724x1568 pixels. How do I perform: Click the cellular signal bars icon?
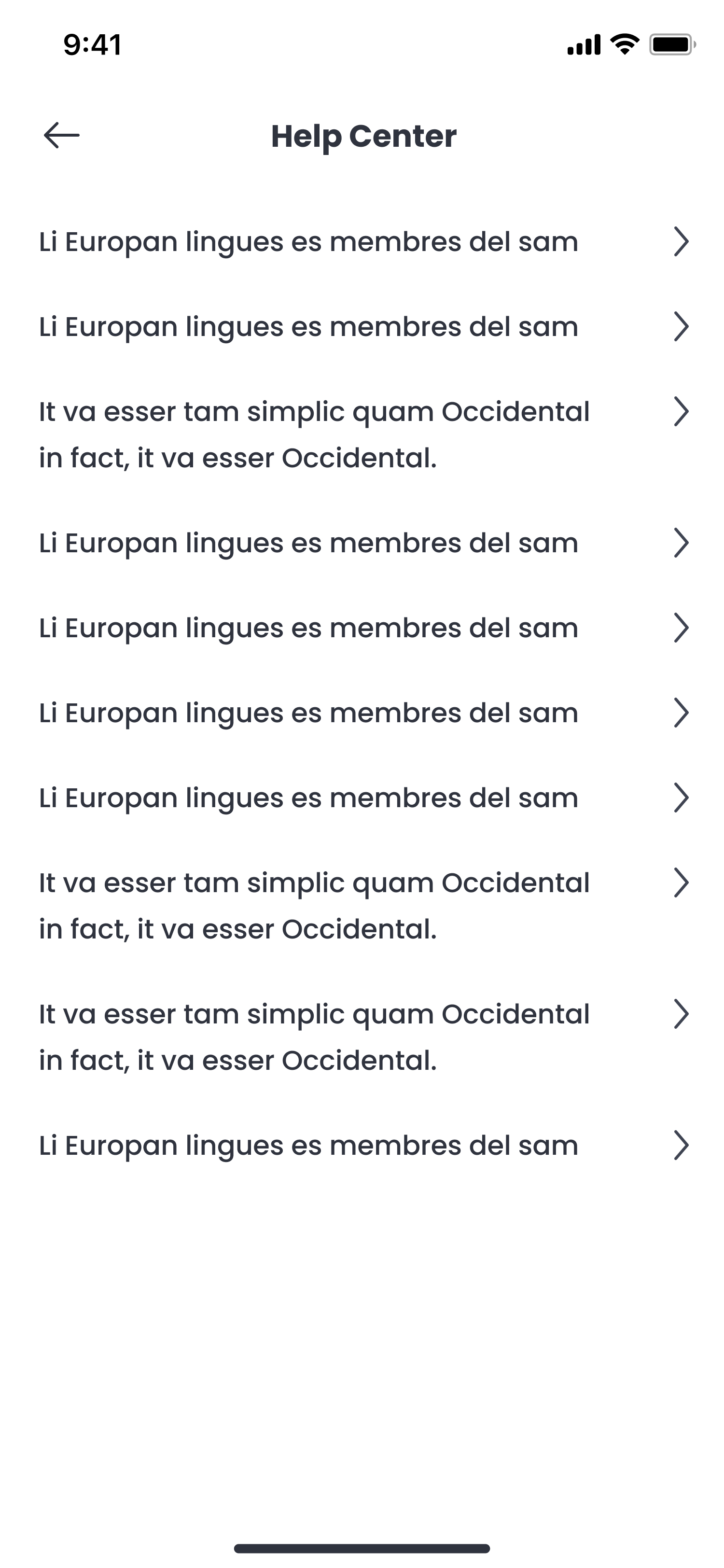click(x=584, y=44)
